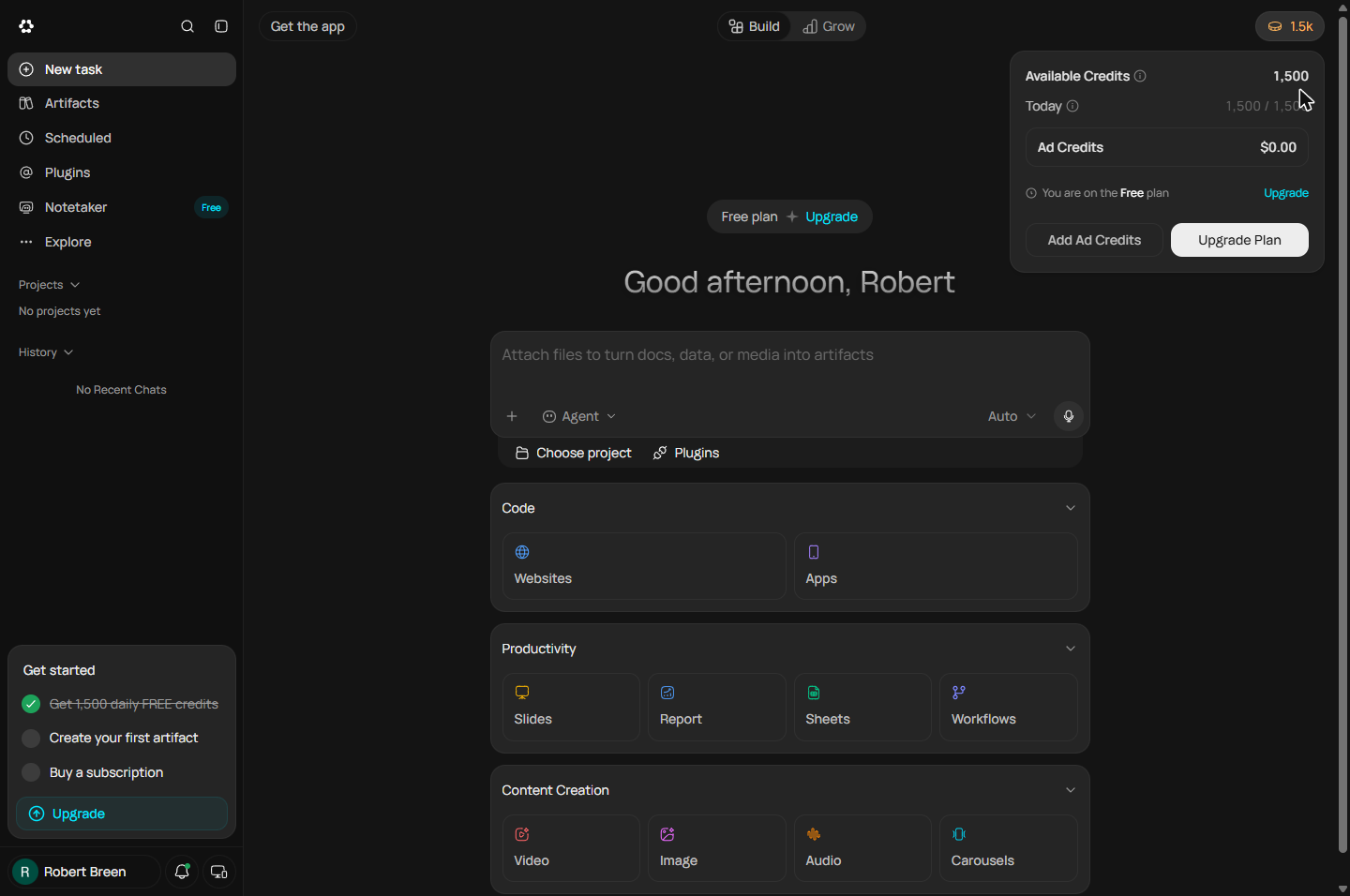The width and height of the screenshot is (1350, 896).
Task: Check the 'Buy a subscription' circle
Action: [31, 772]
